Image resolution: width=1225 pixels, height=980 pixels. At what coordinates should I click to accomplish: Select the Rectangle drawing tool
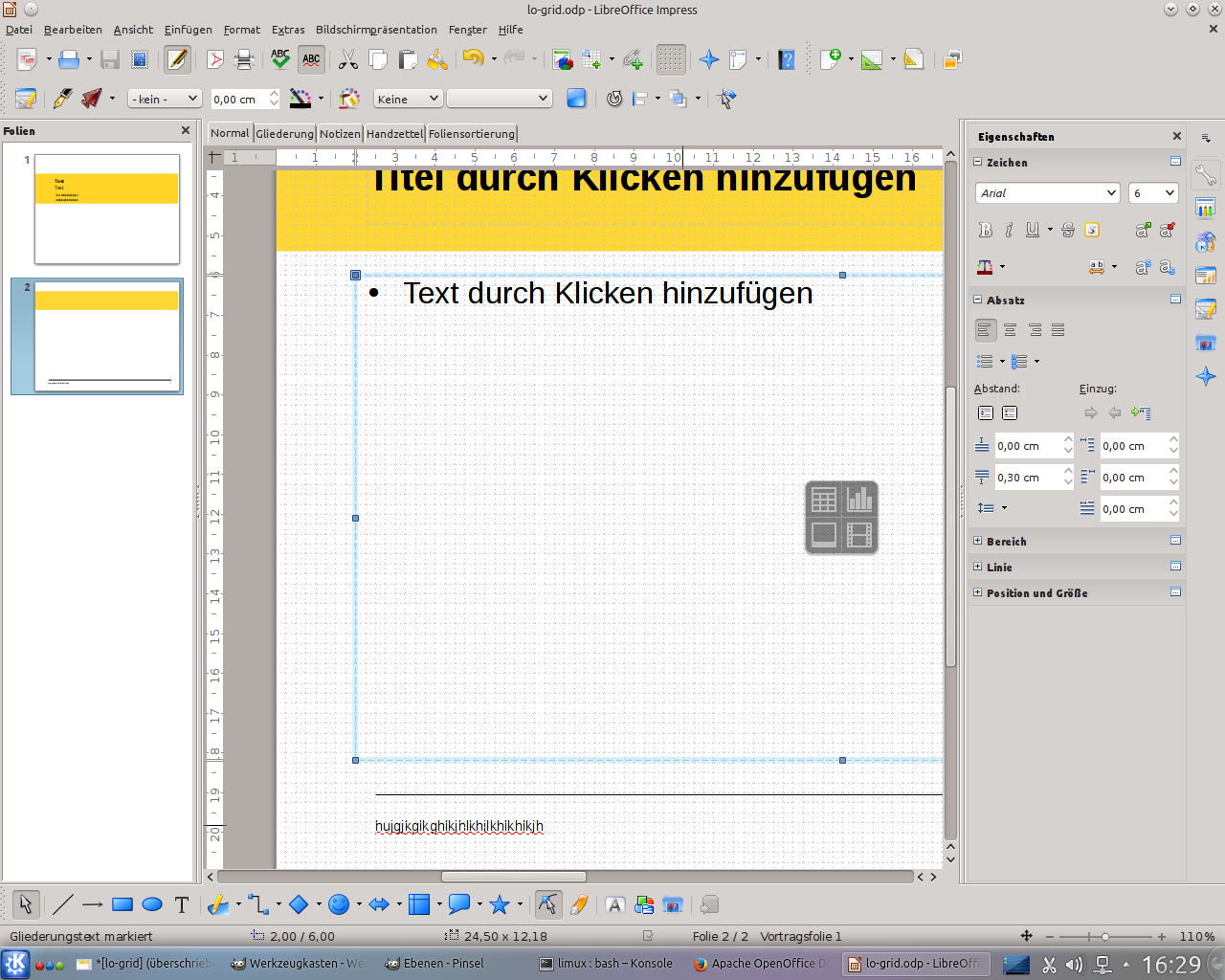pyautogui.click(x=122, y=904)
